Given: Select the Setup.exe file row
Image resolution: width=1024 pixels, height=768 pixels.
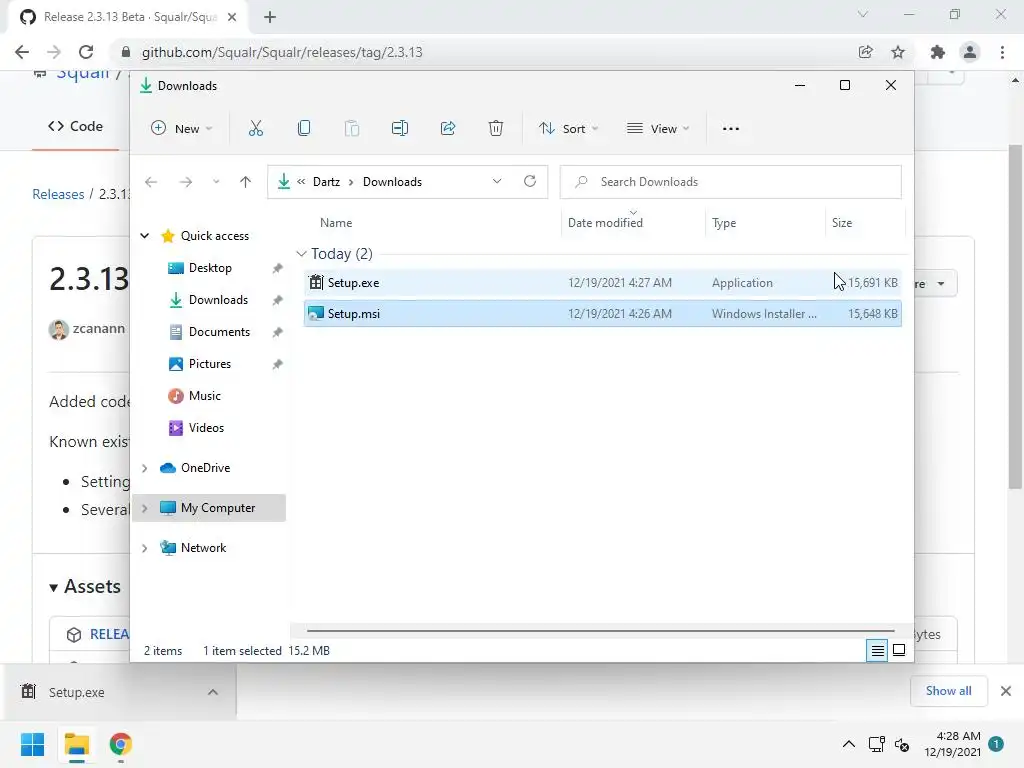Looking at the screenshot, I should point(603,283).
